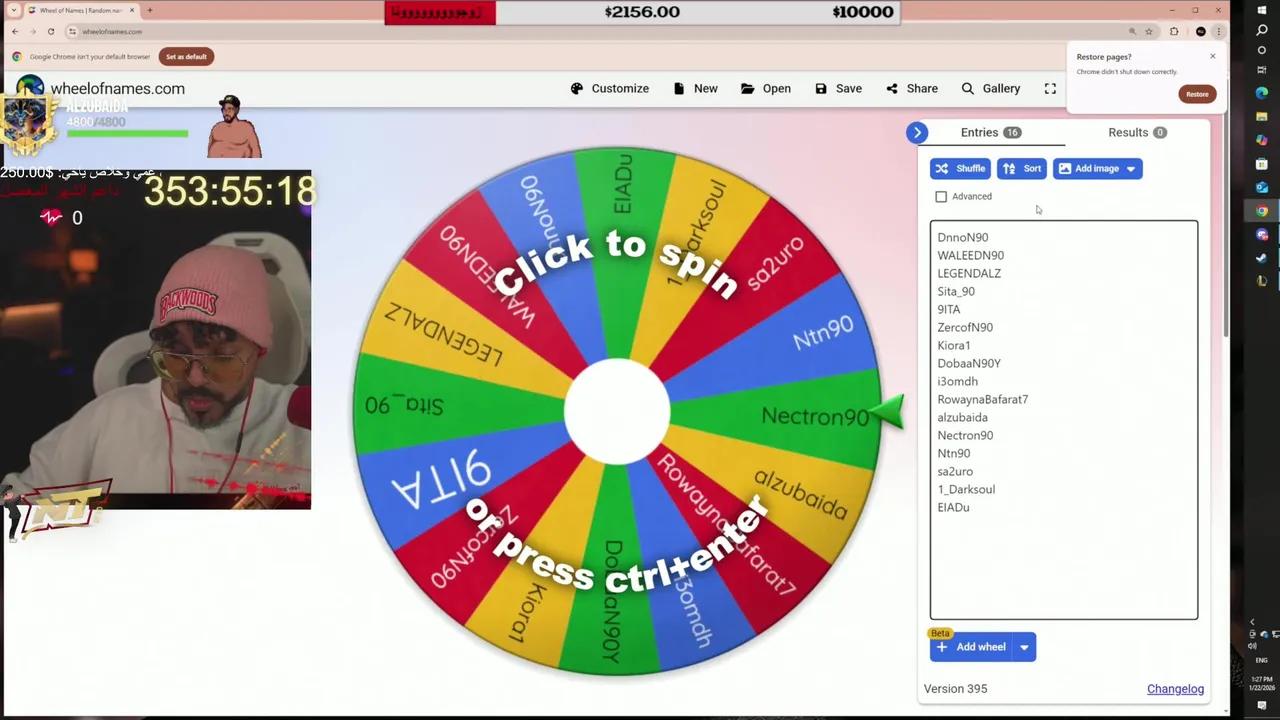Click the blue 9ITA wheel slice
The image size is (1280, 720).
click(x=440, y=480)
